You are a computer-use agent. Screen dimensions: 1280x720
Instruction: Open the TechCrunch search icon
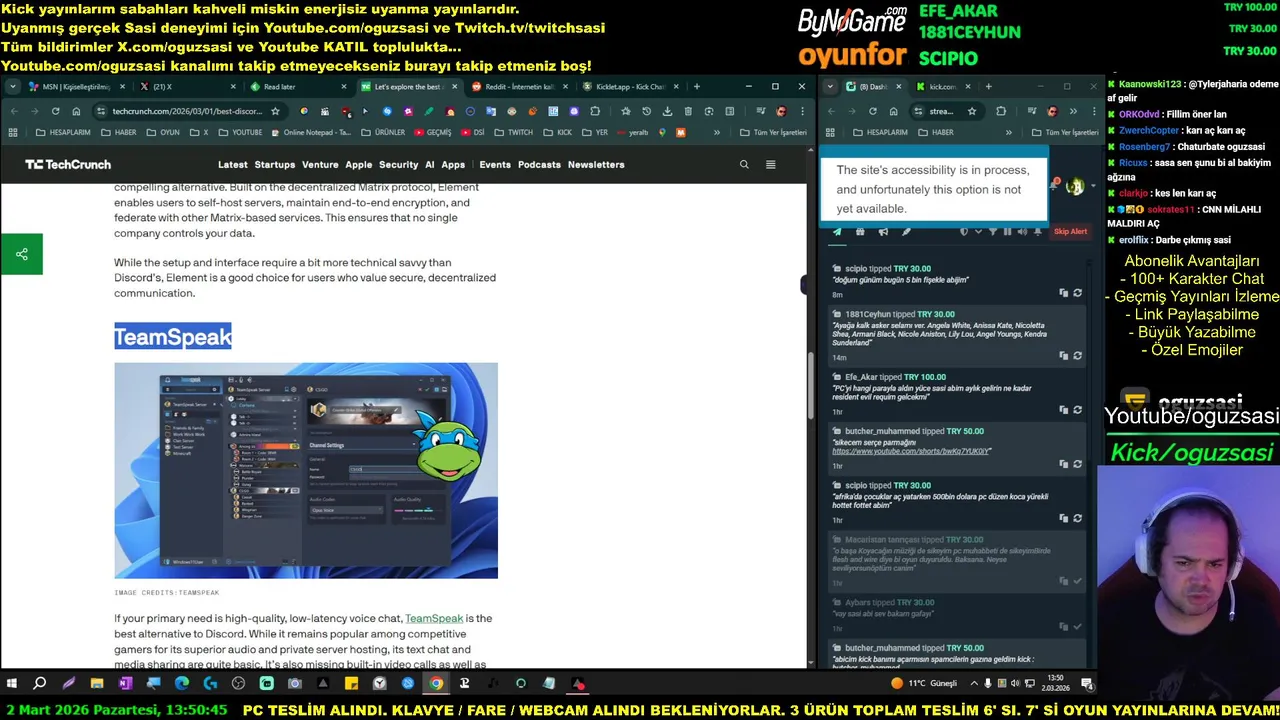744,164
